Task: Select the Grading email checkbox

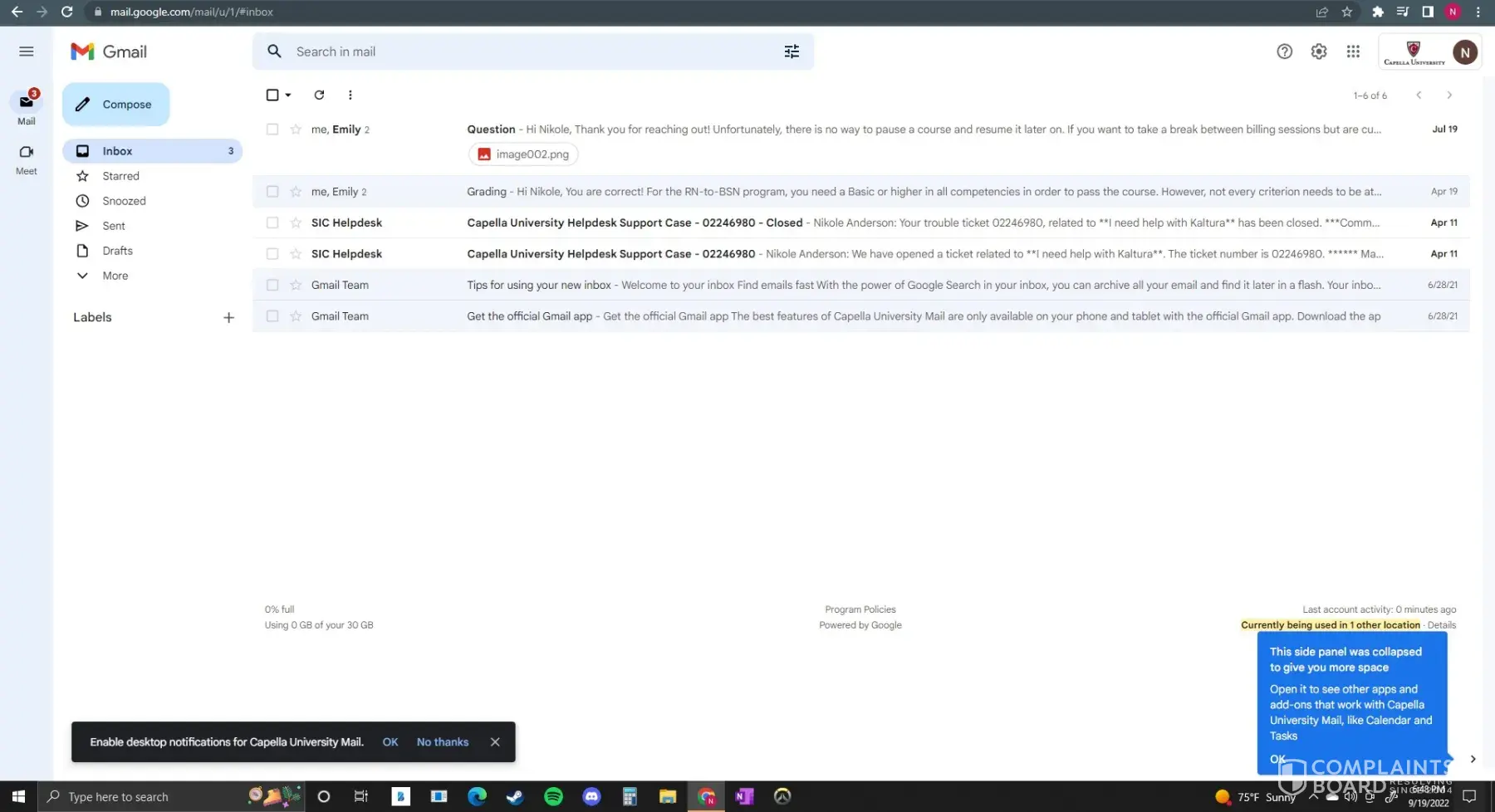Action: pos(272,192)
